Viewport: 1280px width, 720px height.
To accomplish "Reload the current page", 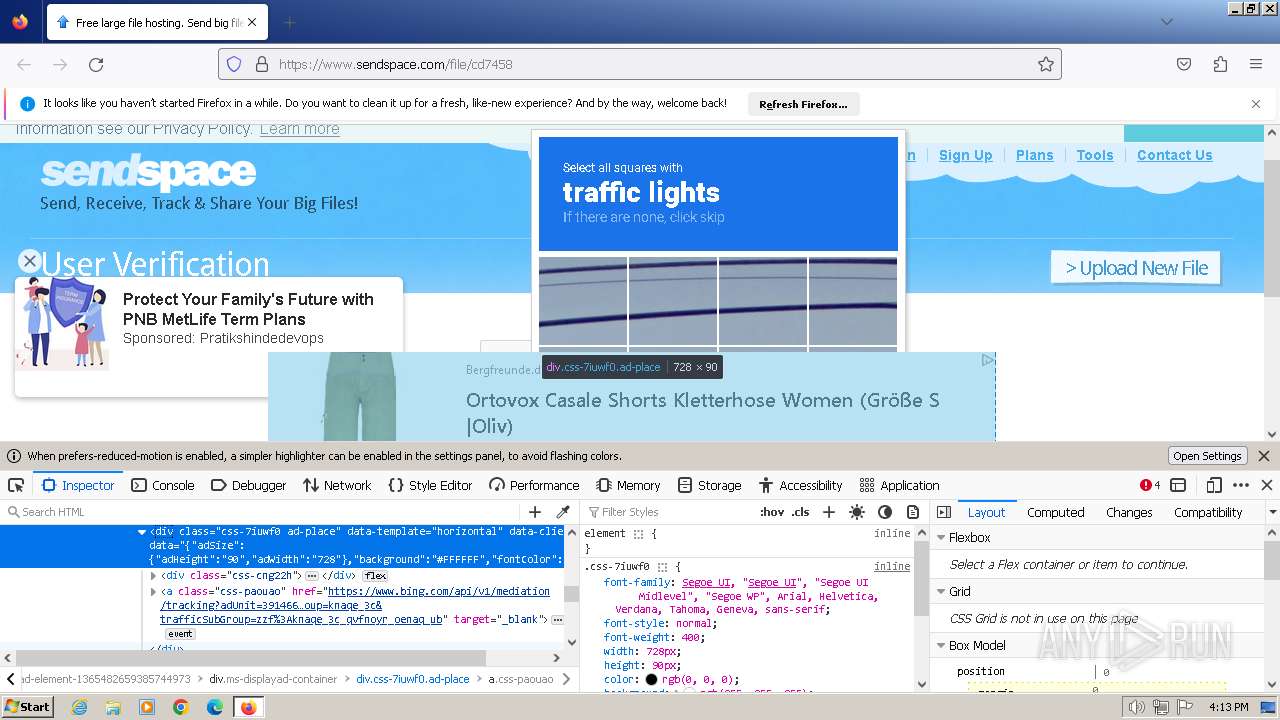I will [x=96, y=64].
